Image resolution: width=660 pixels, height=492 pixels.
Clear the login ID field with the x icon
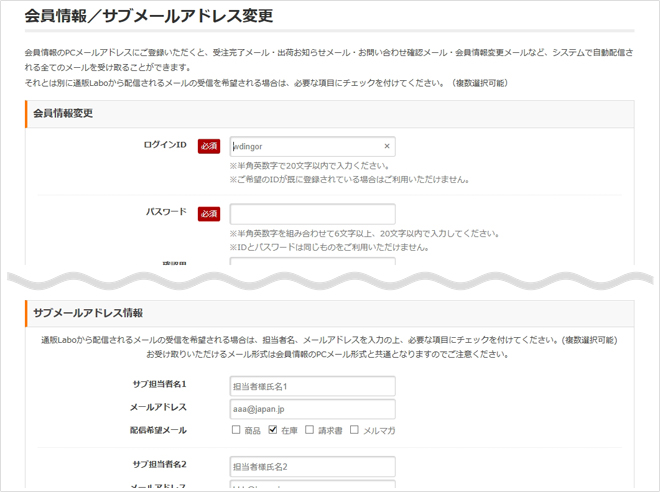(x=387, y=146)
